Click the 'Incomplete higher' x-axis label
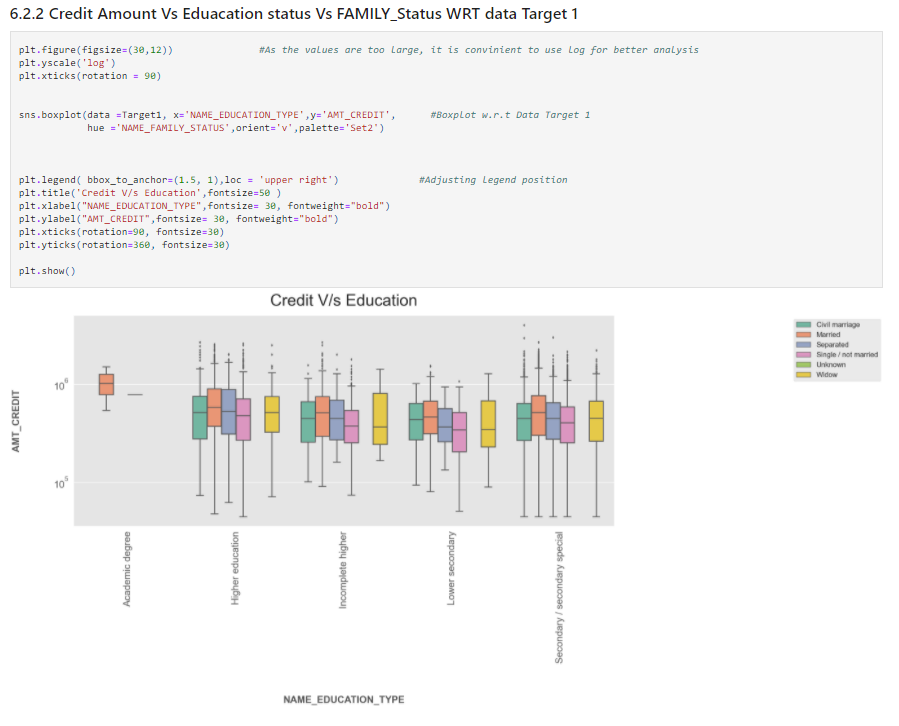 tap(343, 570)
